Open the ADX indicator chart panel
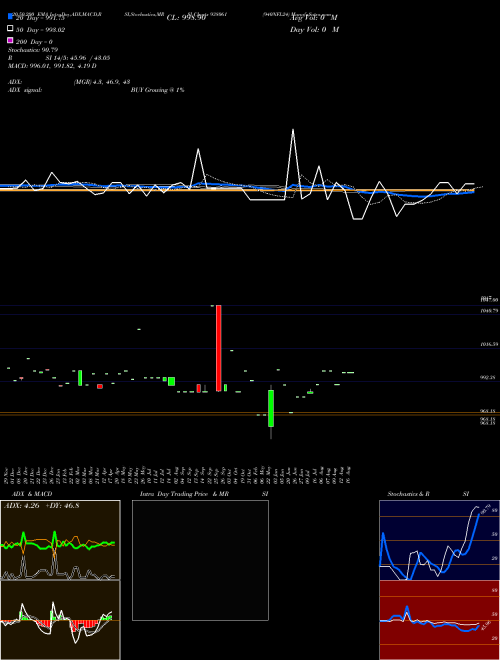Viewport: 500px width, 660px height. pyautogui.click(x=60, y=540)
